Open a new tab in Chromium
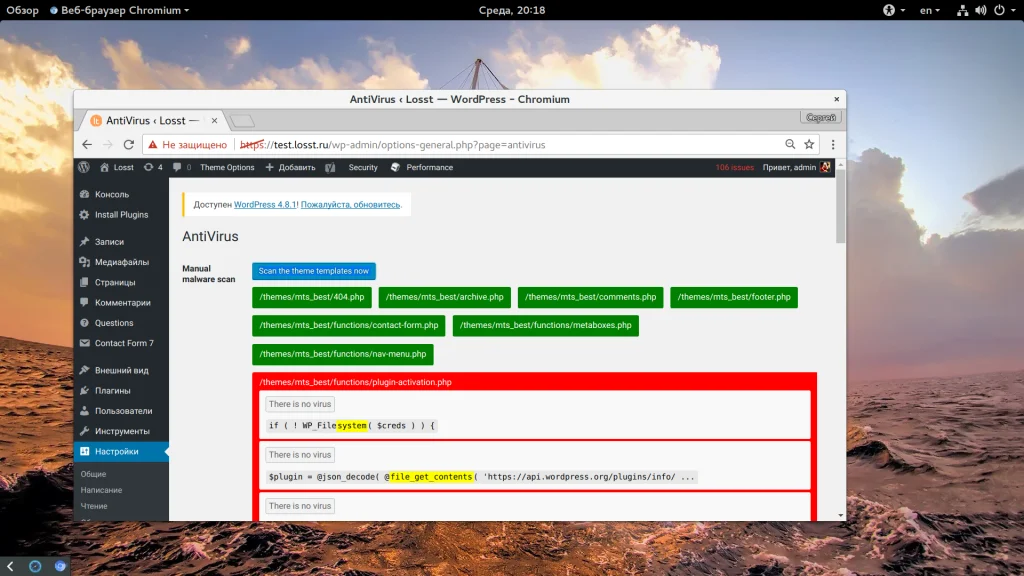The height and width of the screenshot is (576, 1024). (242, 121)
